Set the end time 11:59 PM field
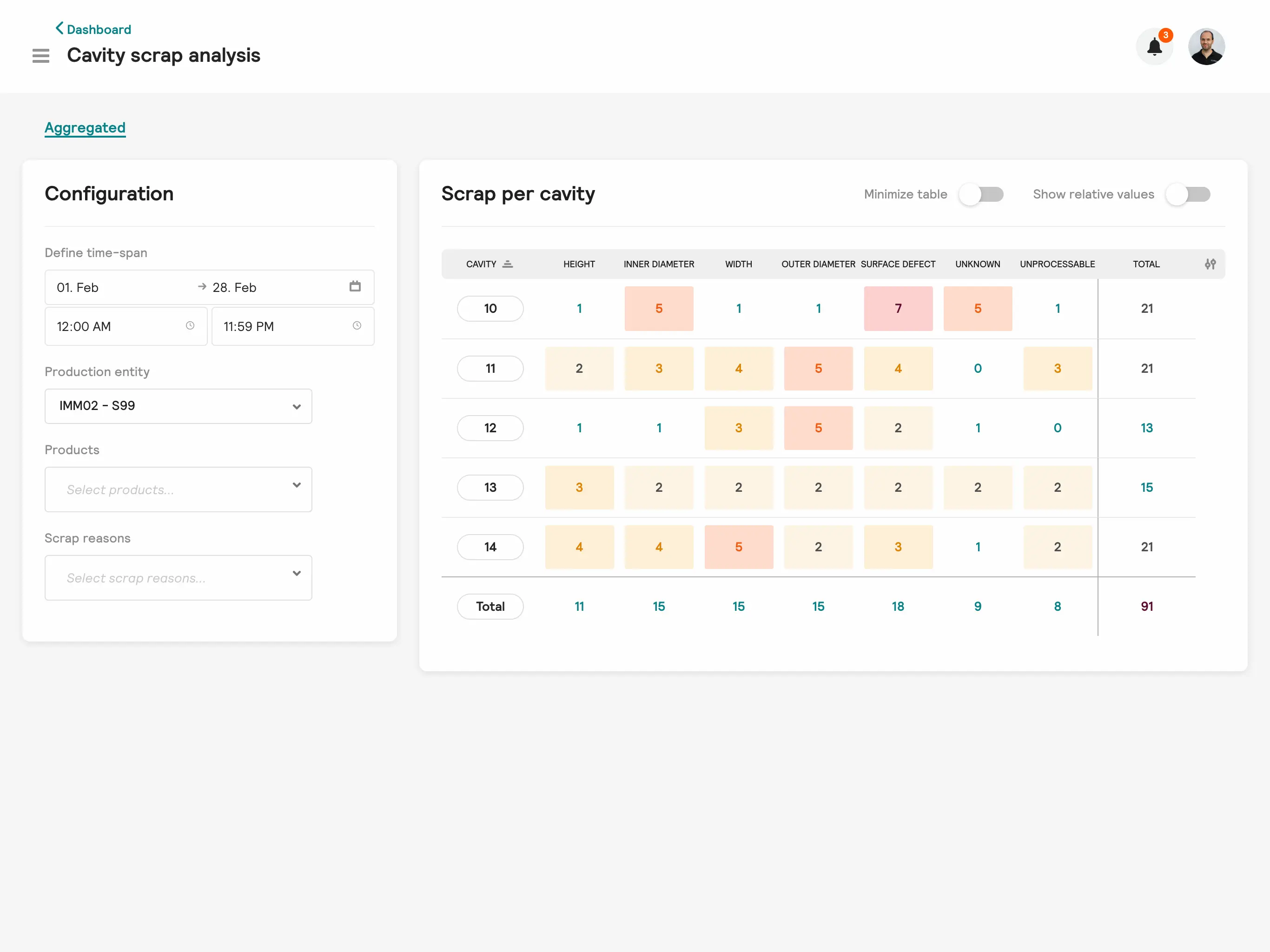 pos(293,326)
